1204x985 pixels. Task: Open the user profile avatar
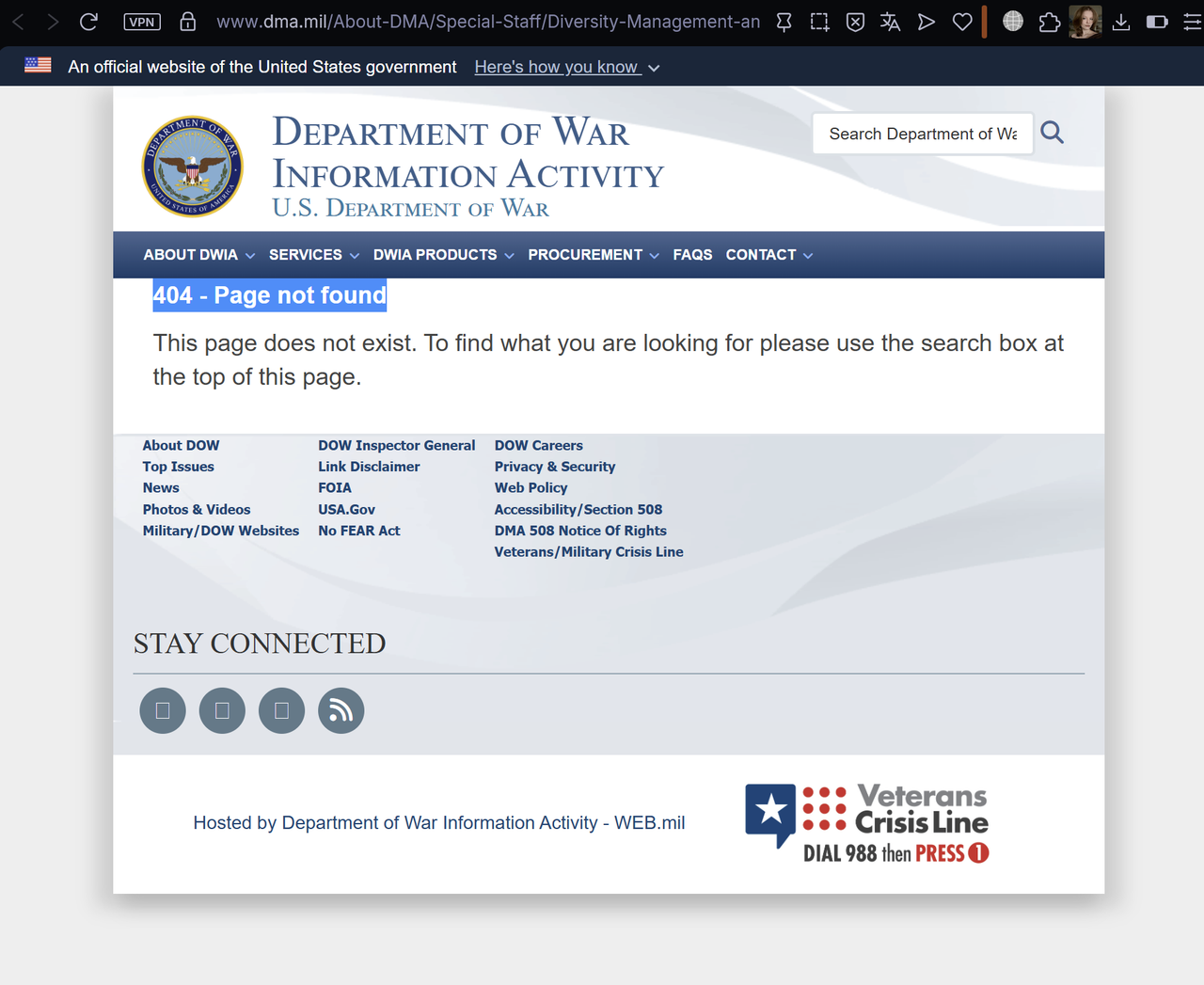[1085, 22]
